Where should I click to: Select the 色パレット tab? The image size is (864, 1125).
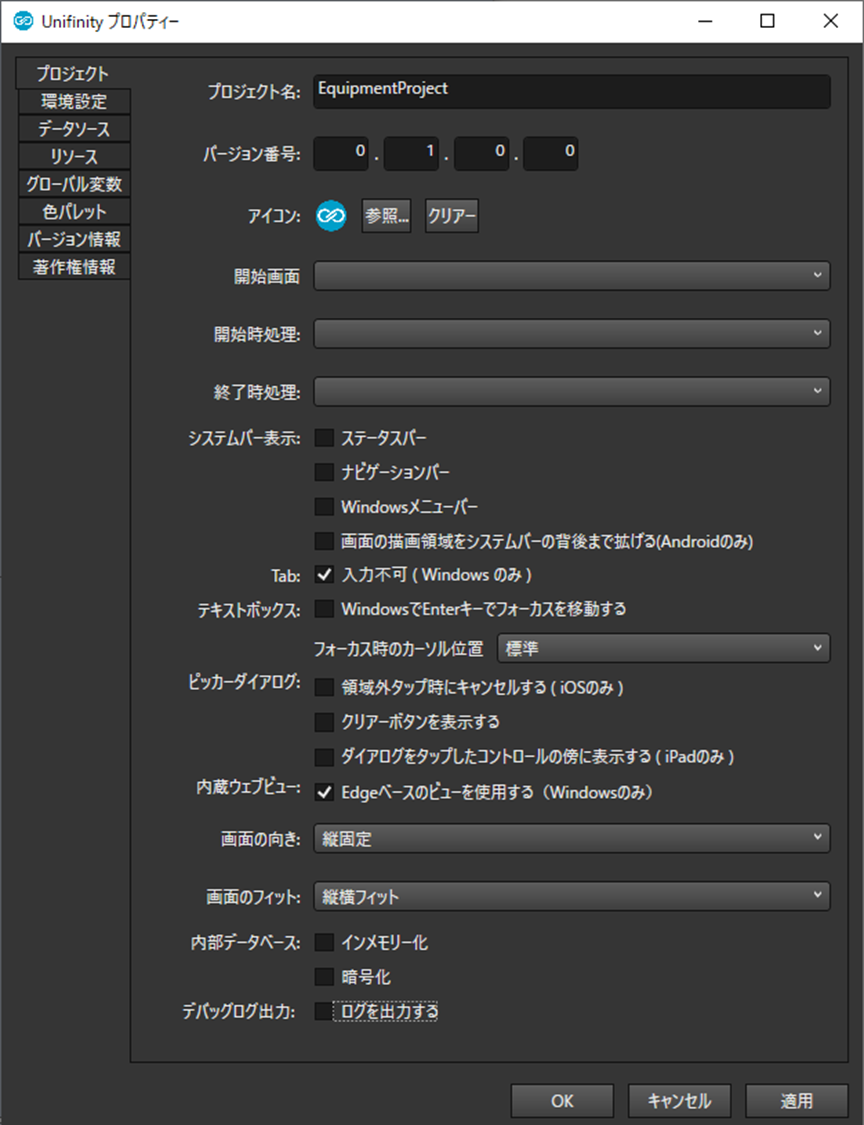point(73,212)
